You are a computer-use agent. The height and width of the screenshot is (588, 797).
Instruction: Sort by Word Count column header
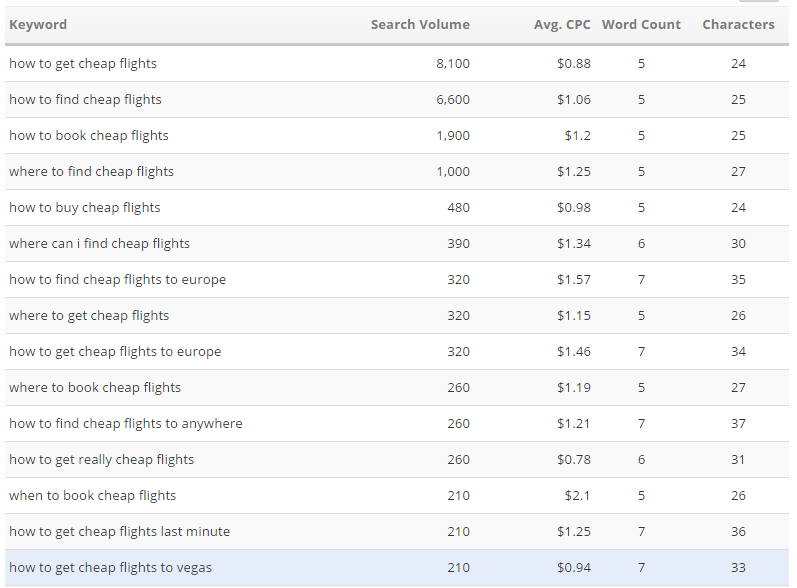[x=641, y=25]
